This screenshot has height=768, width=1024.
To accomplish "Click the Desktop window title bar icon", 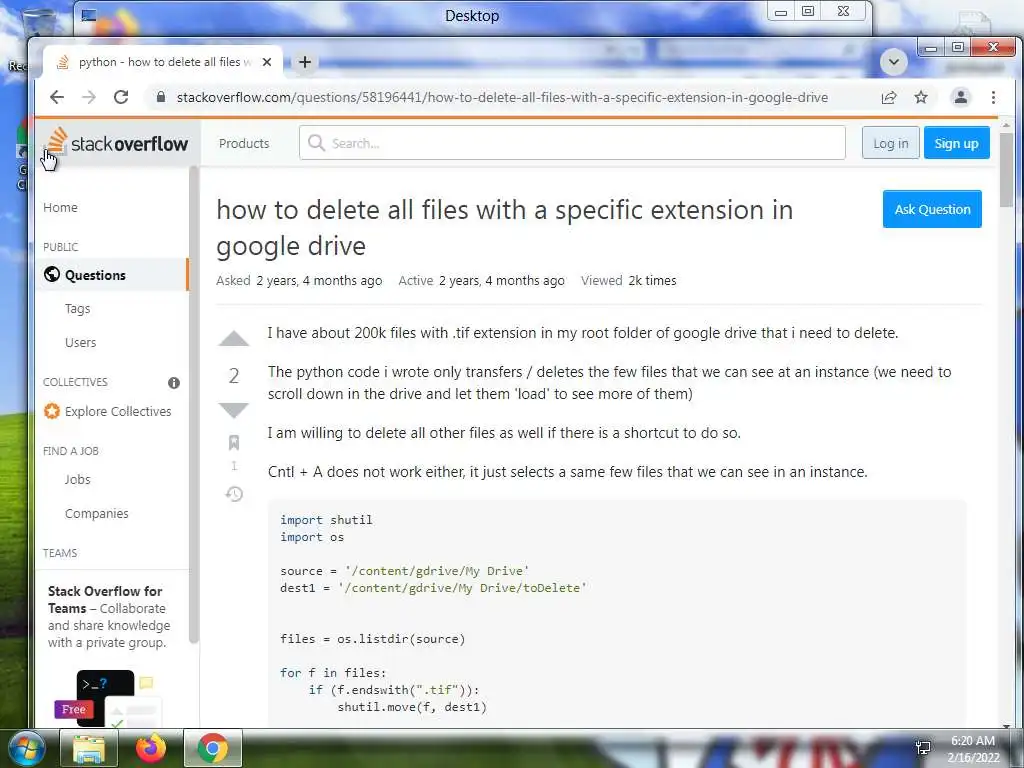I will click(x=89, y=16).
